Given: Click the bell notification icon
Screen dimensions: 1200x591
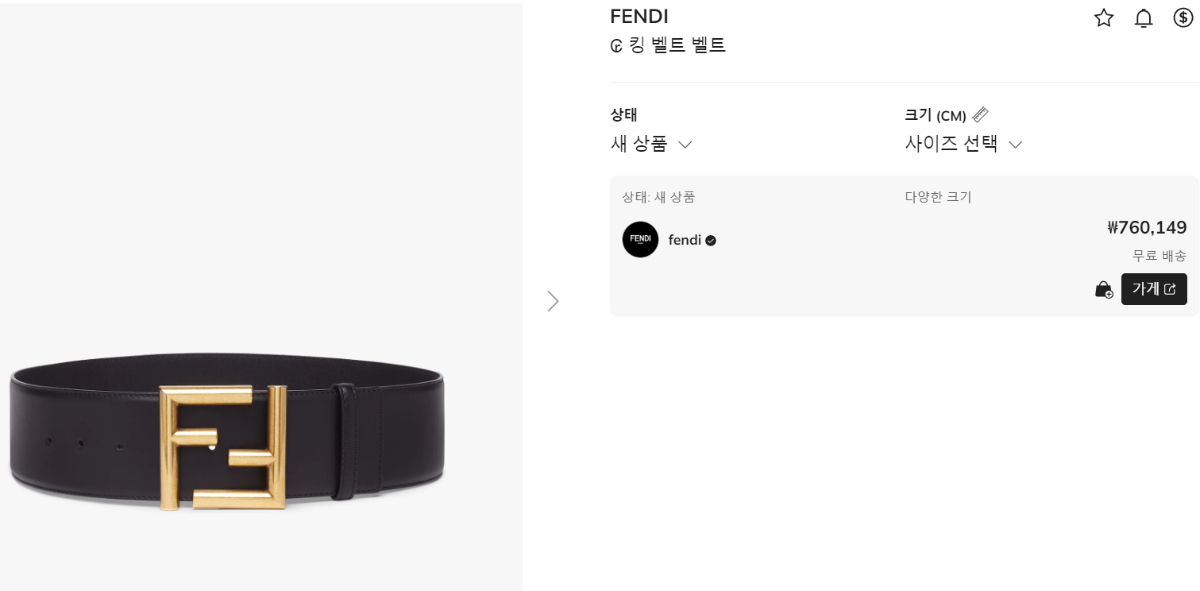Looking at the screenshot, I should pyautogui.click(x=1144, y=18).
